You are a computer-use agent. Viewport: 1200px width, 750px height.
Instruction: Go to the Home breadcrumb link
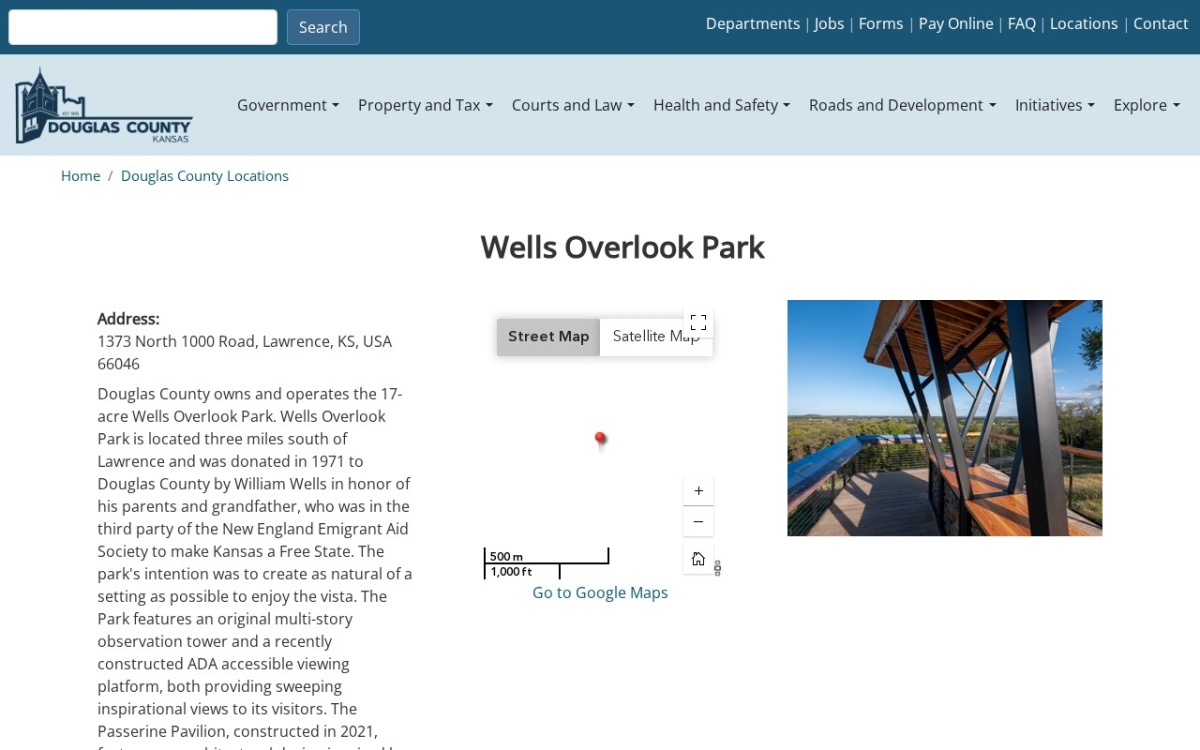coord(80,176)
